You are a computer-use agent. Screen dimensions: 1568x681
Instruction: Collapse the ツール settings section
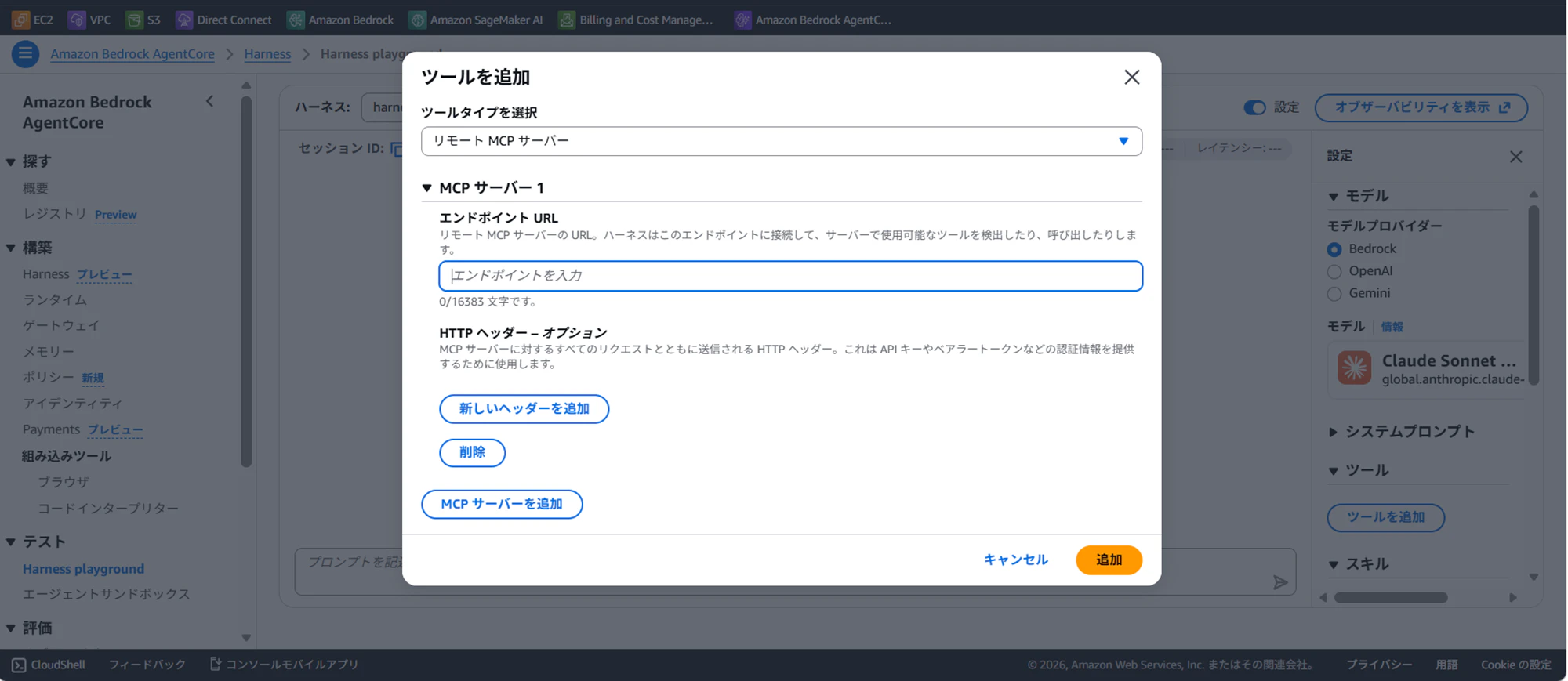(x=1333, y=471)
